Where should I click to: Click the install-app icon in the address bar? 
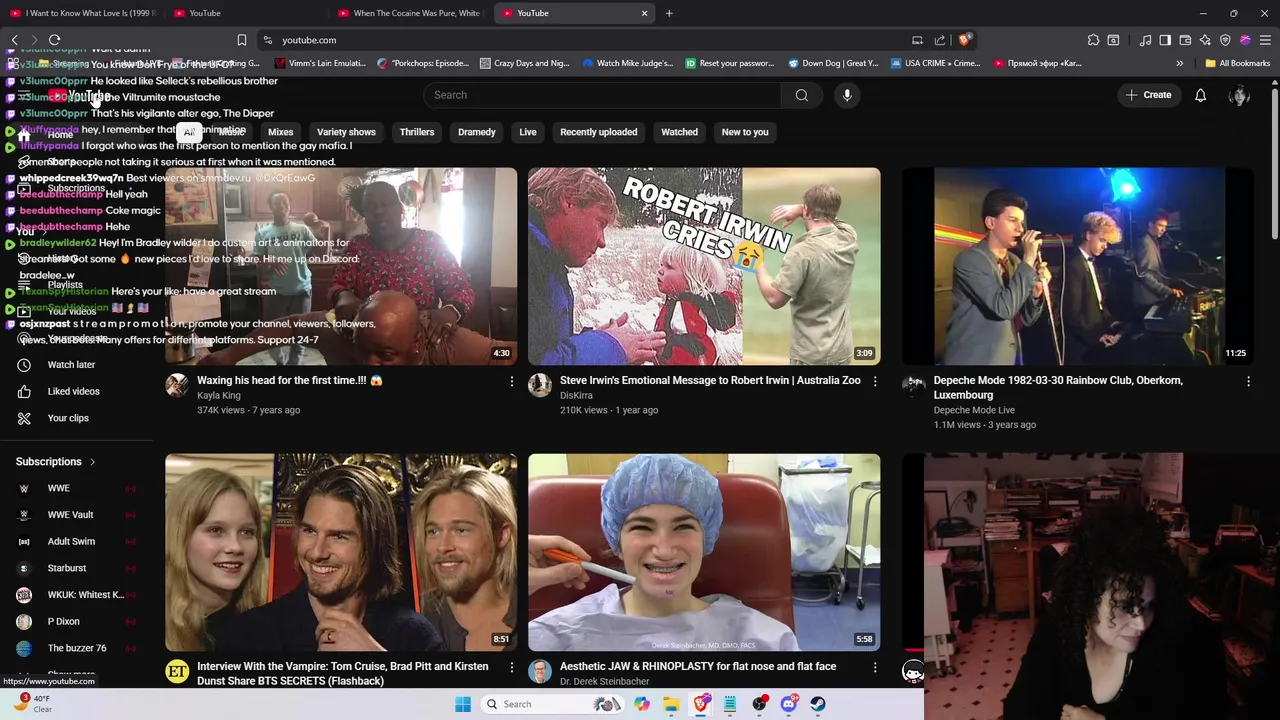[917, 40]
